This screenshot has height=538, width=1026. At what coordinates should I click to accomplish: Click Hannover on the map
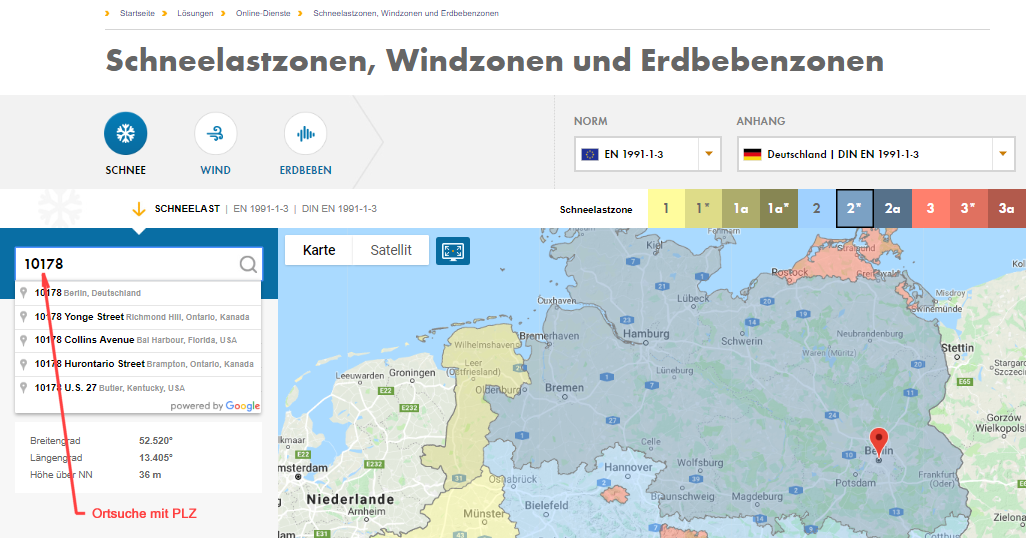(x=628, y=467)
